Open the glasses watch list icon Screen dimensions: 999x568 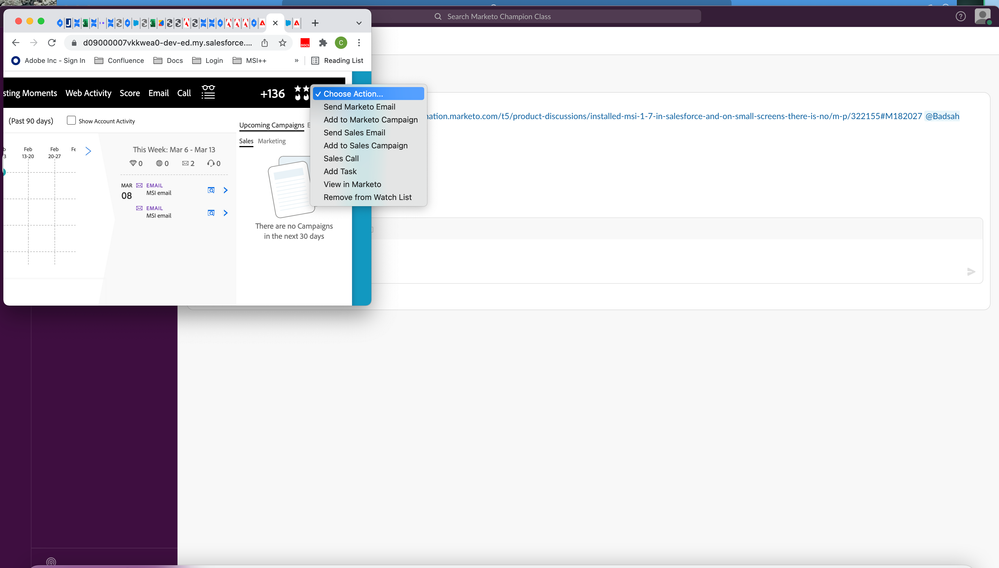[x=208, y=92]
